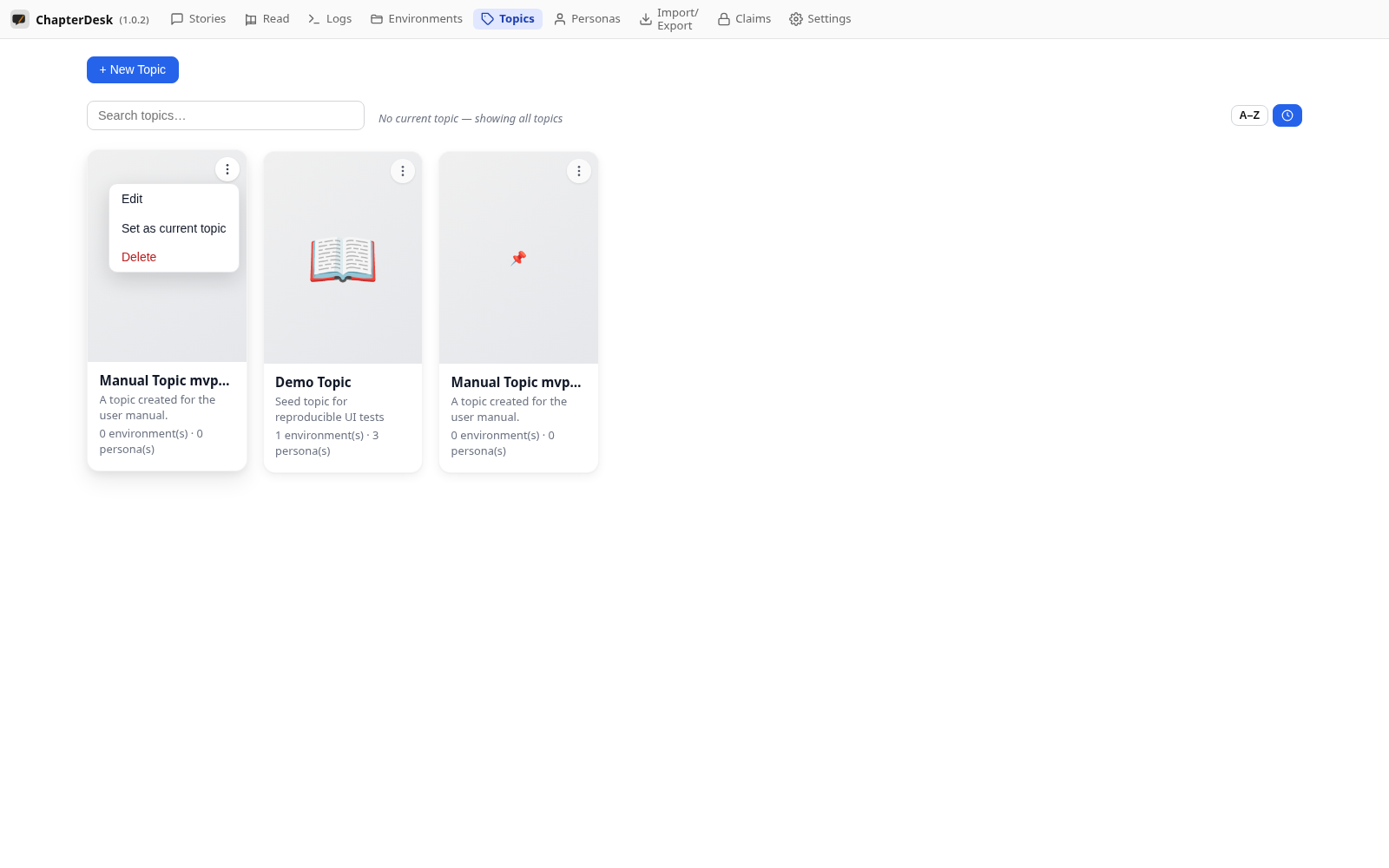Image resolution: width=1389 pixels, height=868 pixels.
Task: Close the open three-dot menu button
Action: (x=227, y=169)
